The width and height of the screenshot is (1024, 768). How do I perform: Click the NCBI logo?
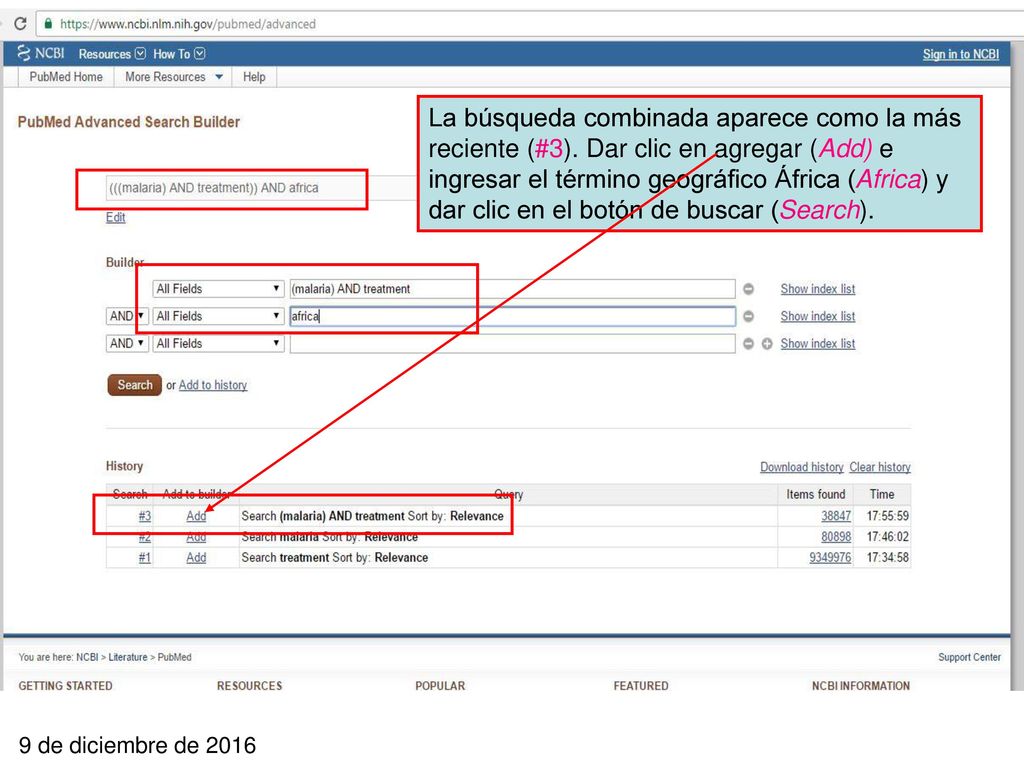coord(40,54)
